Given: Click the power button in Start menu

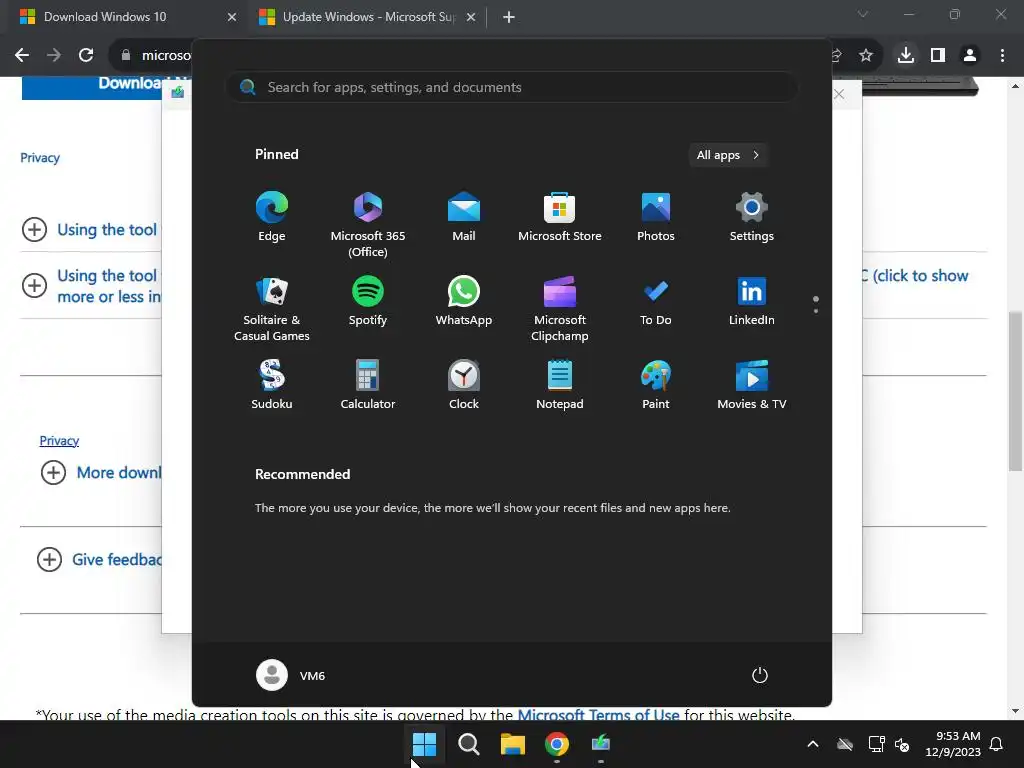Looking at the screenshot, I should click(760, 675).
